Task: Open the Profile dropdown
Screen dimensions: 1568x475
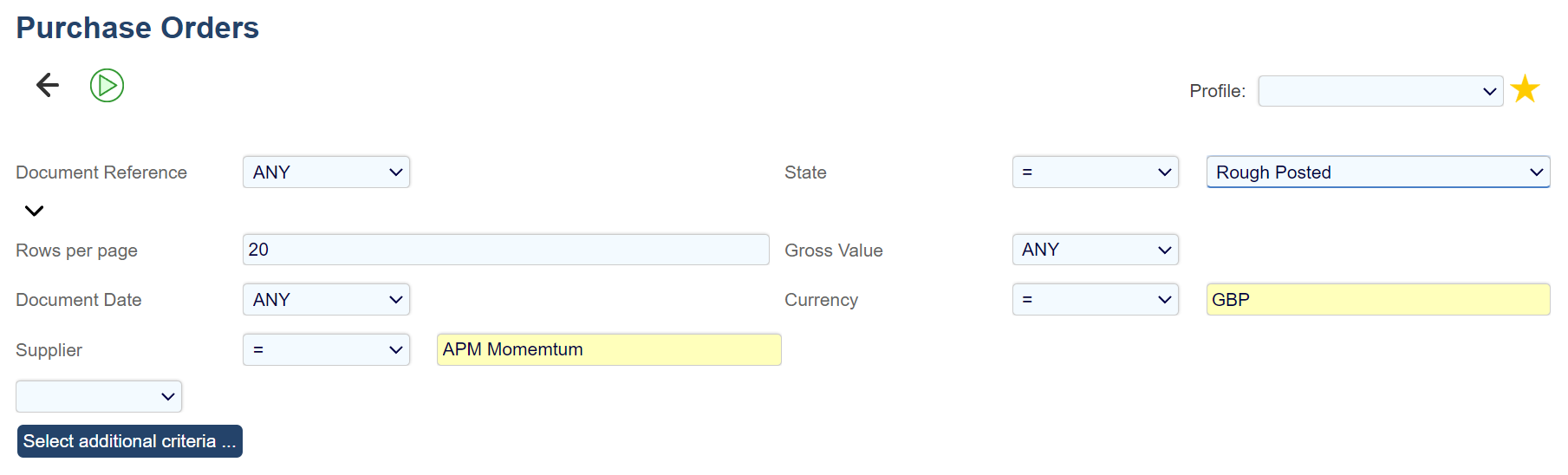Action: [1380, 91]
